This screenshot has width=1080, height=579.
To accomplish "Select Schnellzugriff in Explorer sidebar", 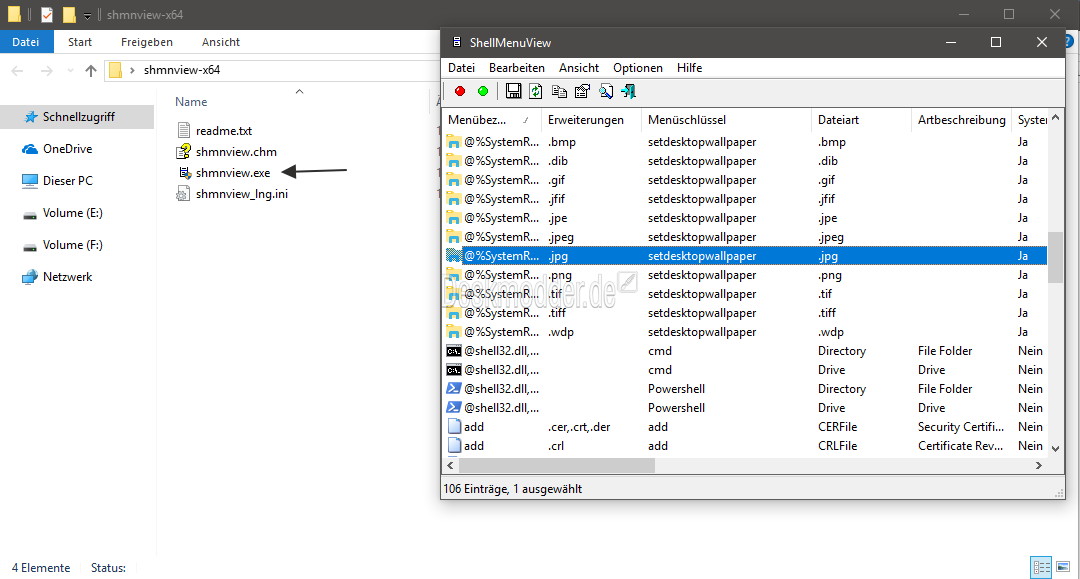I will tap(78, 117).
